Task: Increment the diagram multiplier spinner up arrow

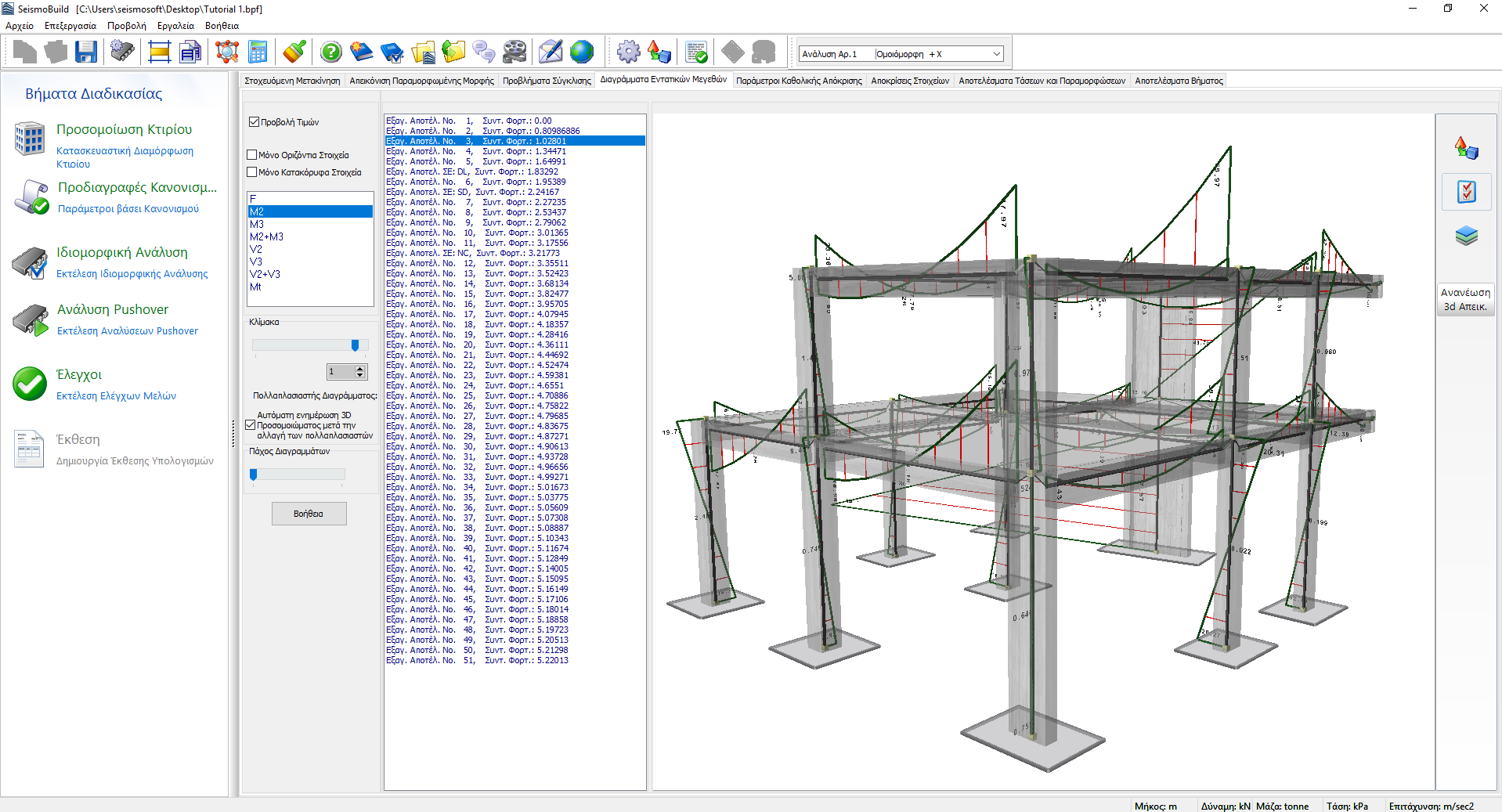Action: tap(360, 368)
